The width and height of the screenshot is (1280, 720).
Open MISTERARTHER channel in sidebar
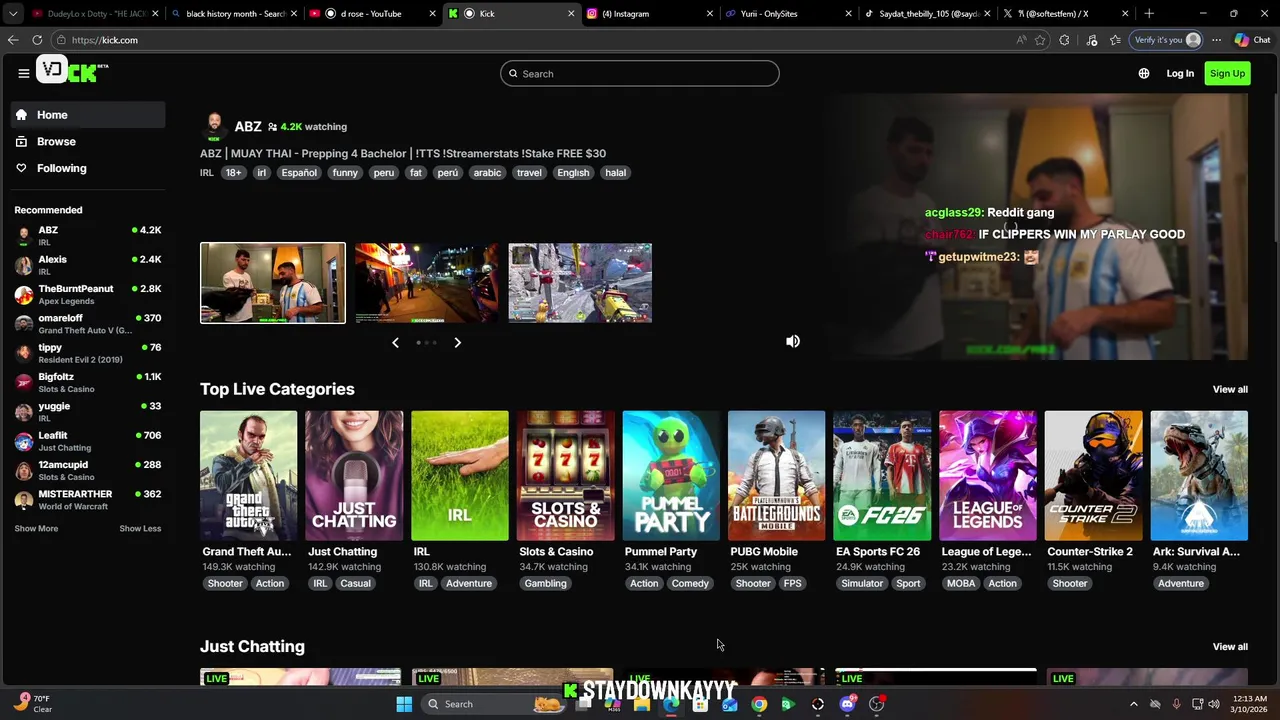coord(88,500)
